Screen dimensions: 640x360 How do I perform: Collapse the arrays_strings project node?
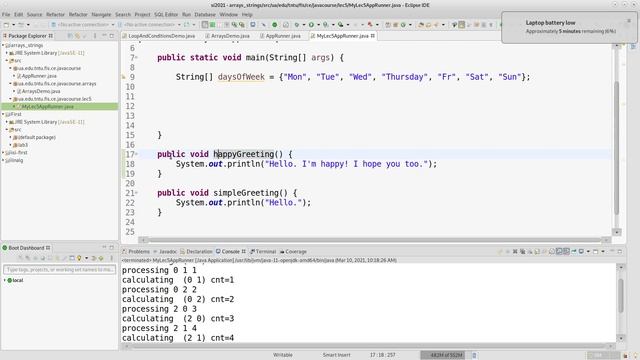3,45
